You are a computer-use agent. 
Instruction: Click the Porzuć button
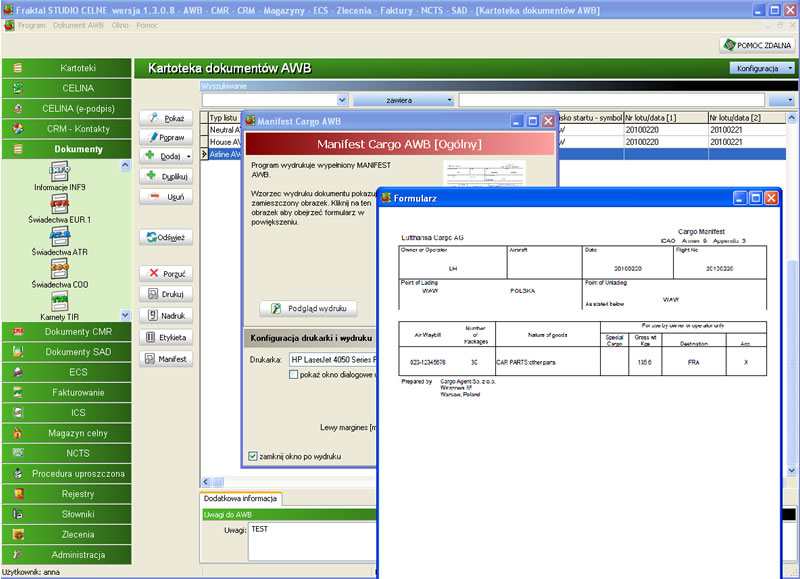pos(166,273)
